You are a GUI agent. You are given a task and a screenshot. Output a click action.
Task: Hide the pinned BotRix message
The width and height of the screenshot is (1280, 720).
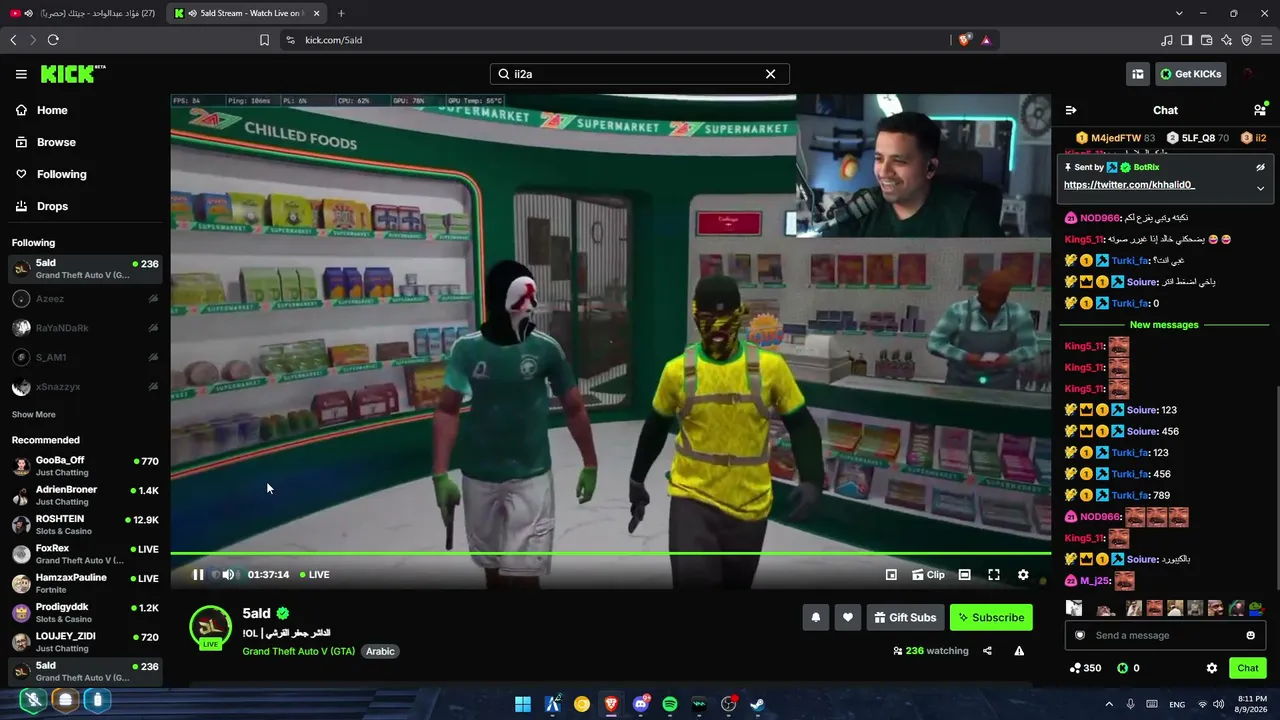pos(1260,167)
